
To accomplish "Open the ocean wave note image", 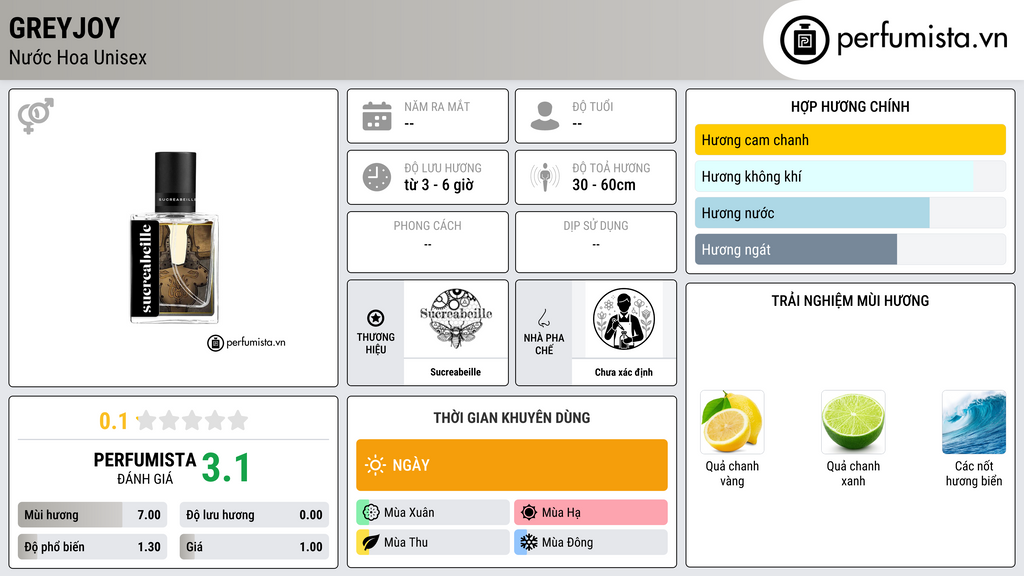I will [x=974, y=422].
